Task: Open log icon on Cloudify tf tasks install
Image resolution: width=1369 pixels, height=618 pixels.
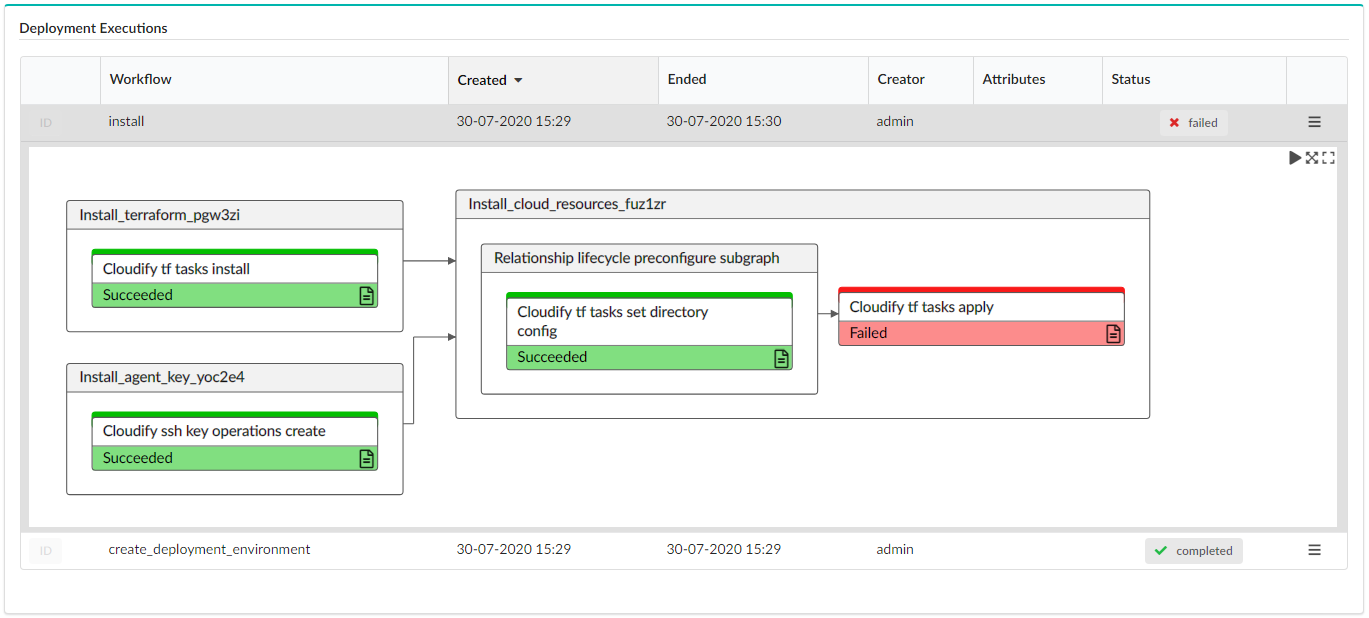Action: coord(366,295)
